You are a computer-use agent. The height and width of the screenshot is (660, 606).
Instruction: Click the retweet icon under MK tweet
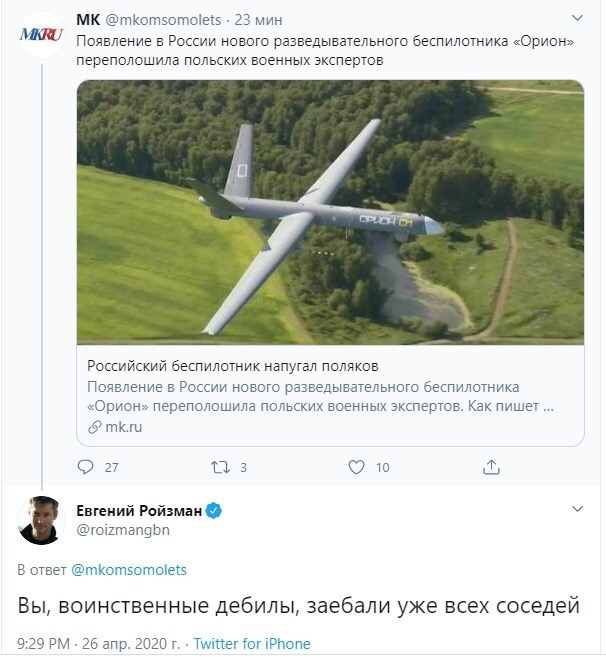[222, 467]
